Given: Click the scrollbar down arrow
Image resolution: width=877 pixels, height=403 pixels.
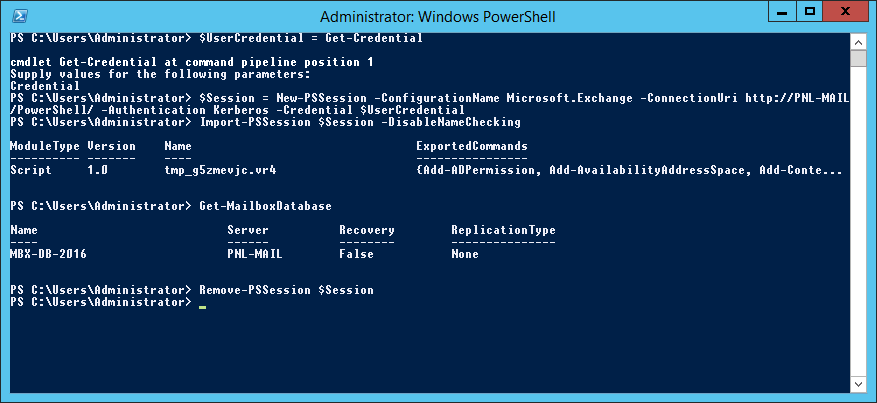Looking at the screenshot, I should 858,384.
